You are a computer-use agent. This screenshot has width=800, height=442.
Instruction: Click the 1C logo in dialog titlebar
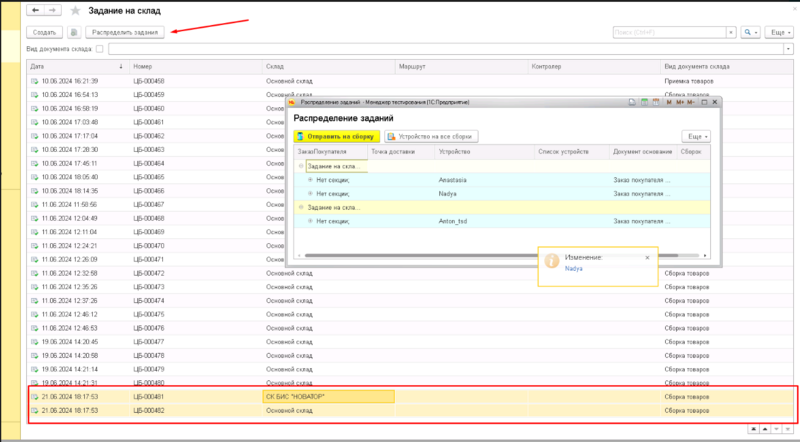(292, 102)
